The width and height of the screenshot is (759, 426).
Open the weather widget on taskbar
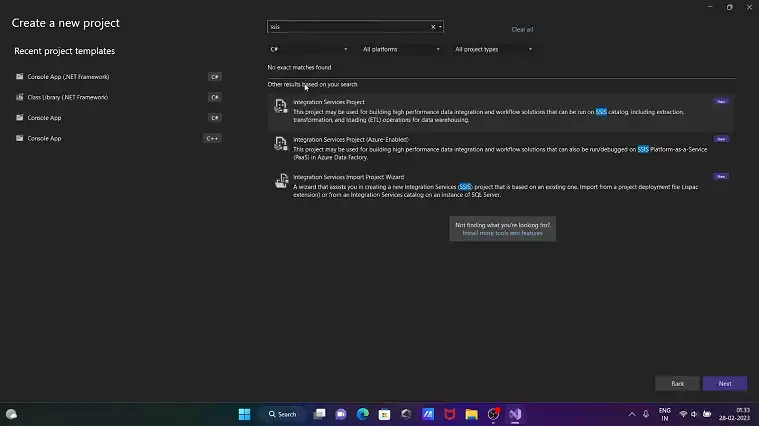click(12, 414)
